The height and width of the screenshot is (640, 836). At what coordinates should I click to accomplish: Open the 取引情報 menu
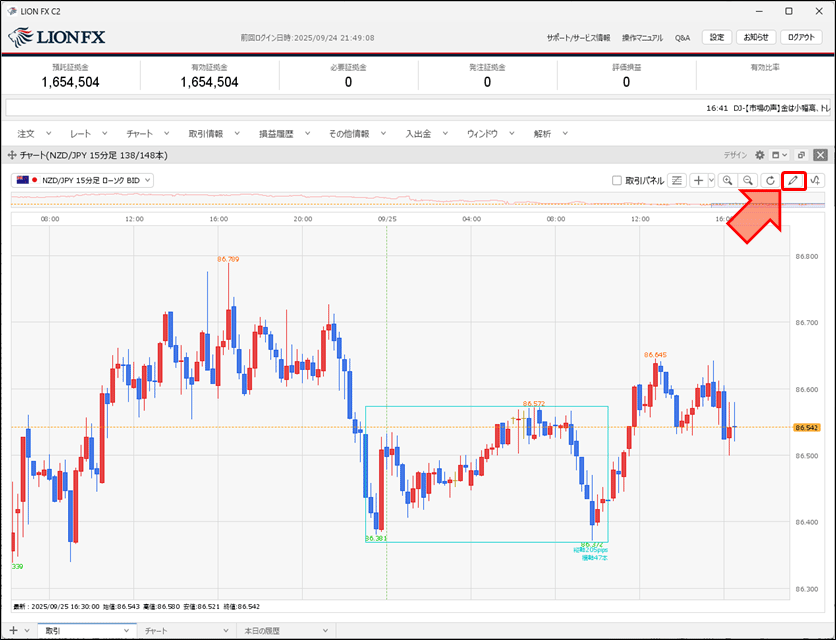(205, 133)
